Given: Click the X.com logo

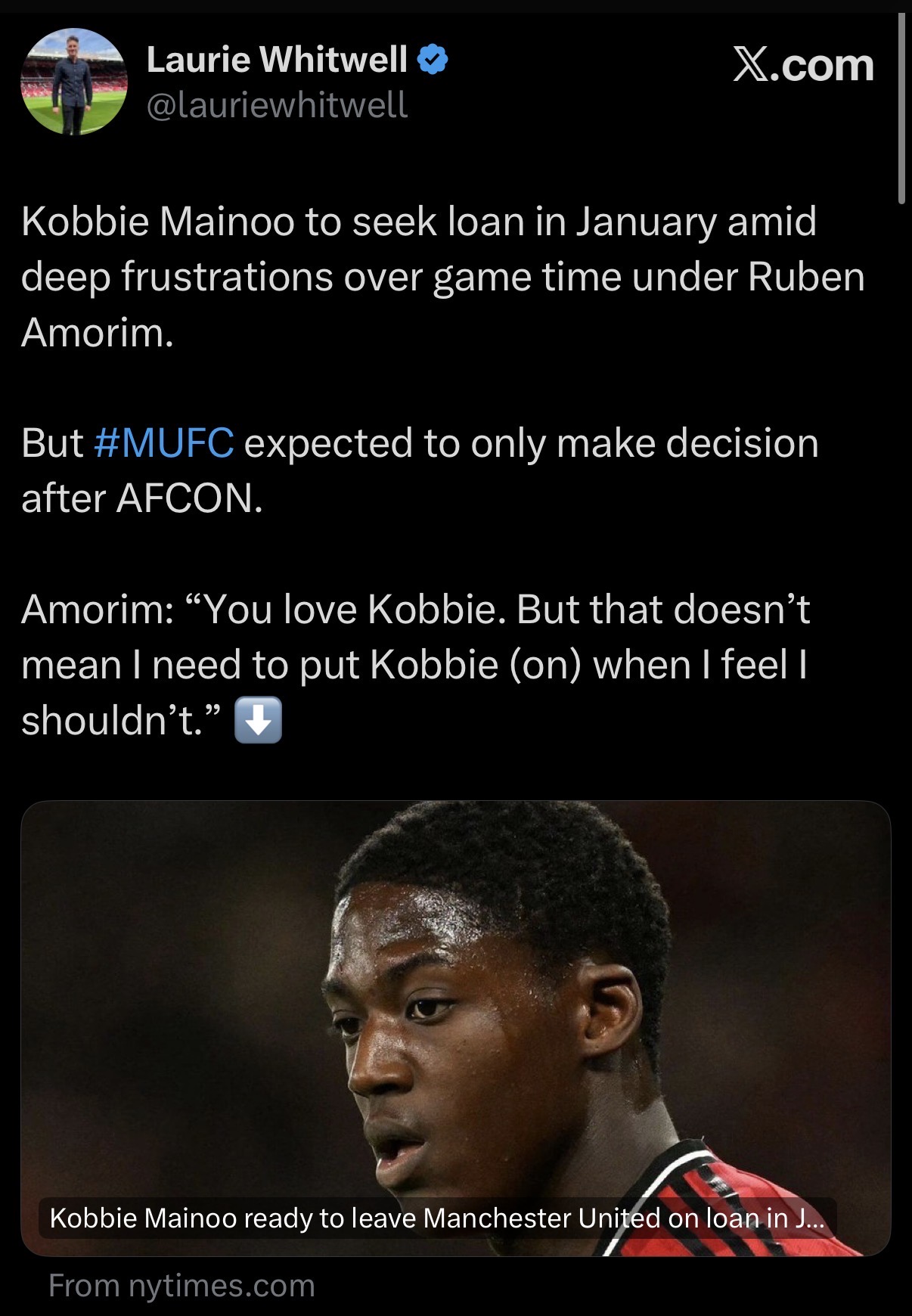Looking at the screenshot, I should (x=803, y=65).
